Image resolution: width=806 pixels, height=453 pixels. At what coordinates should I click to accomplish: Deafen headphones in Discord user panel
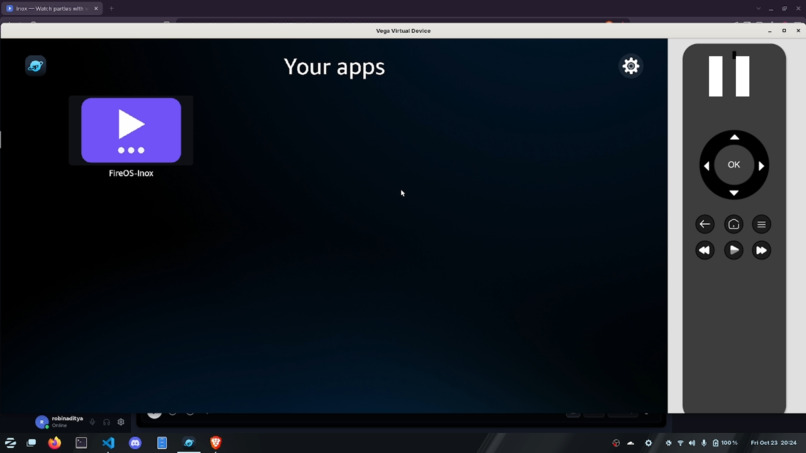pos(106,422)
